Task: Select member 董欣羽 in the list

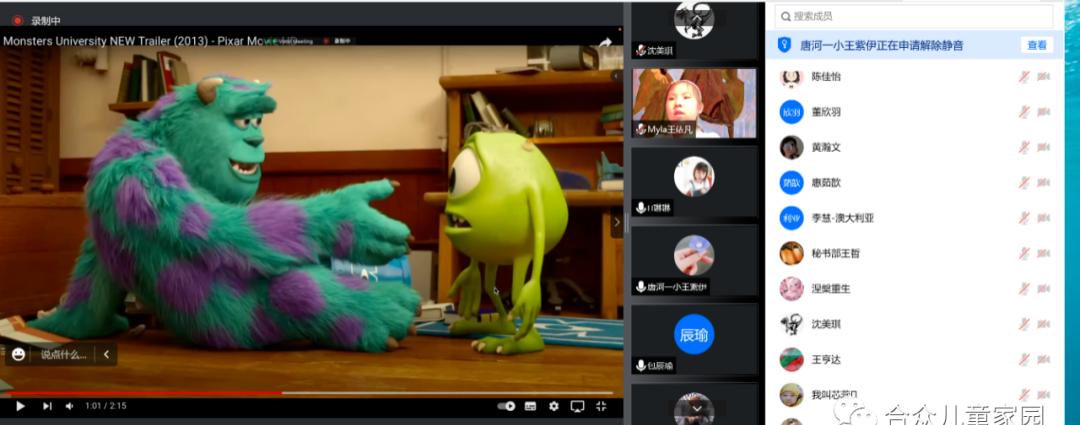Action: point(915,112)
